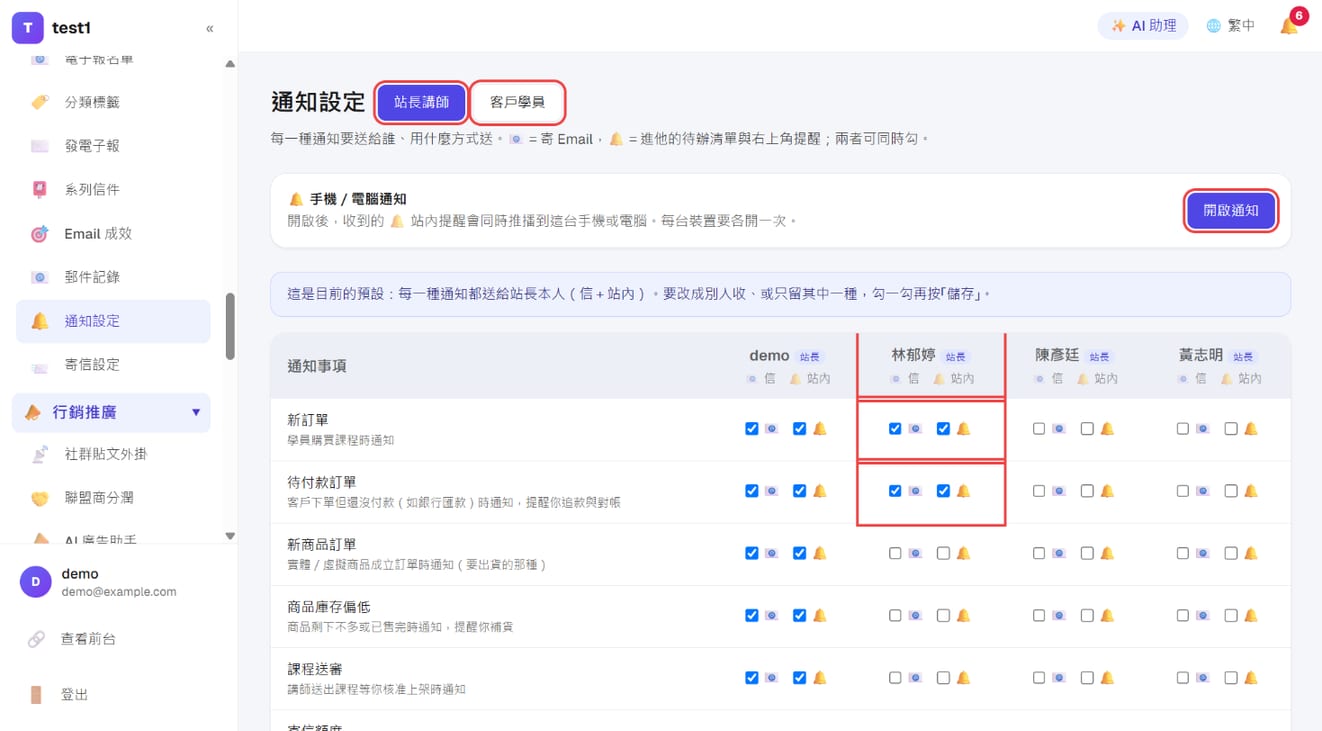Click the 課程送審 row title
Viewport: 1322px width, 731px height.
click(x=315, y=669)
